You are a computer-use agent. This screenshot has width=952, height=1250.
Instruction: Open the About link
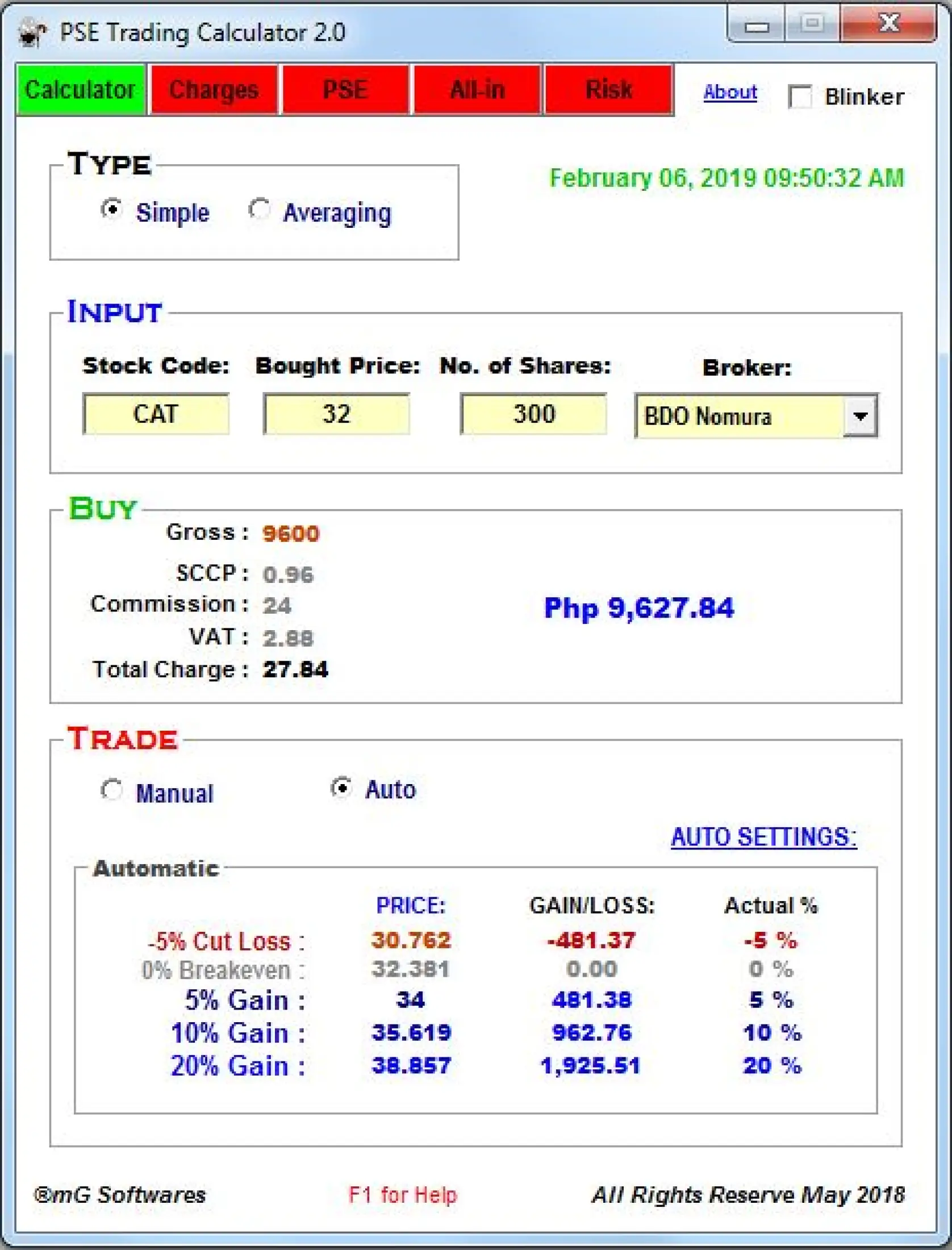730,92
